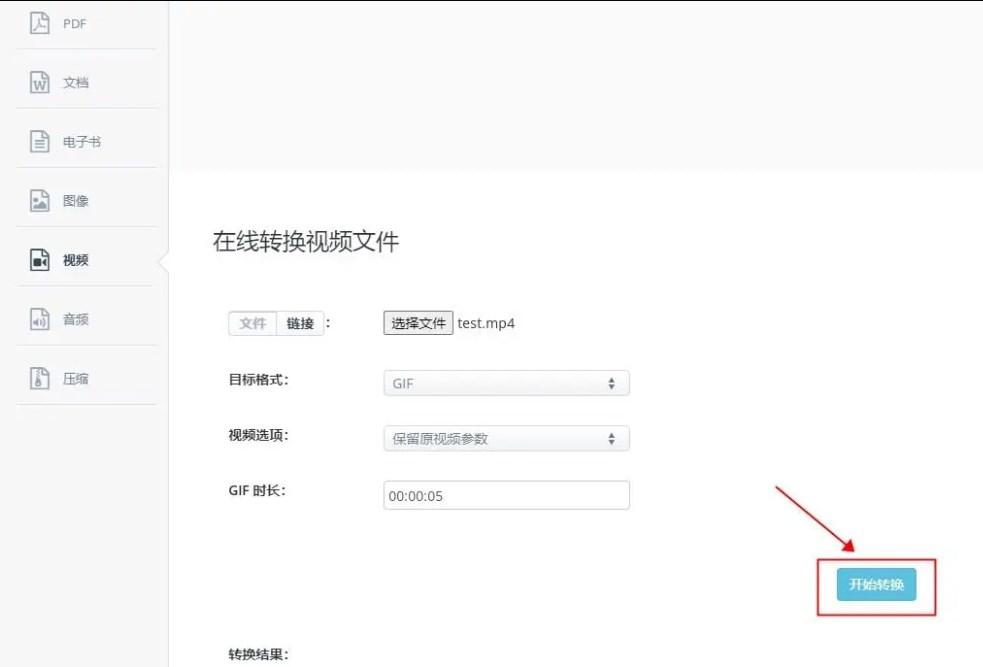Open the 视频选项 video options dropdown
The width and height of the screenshot is (983, 667).
(x=506, y=438)
